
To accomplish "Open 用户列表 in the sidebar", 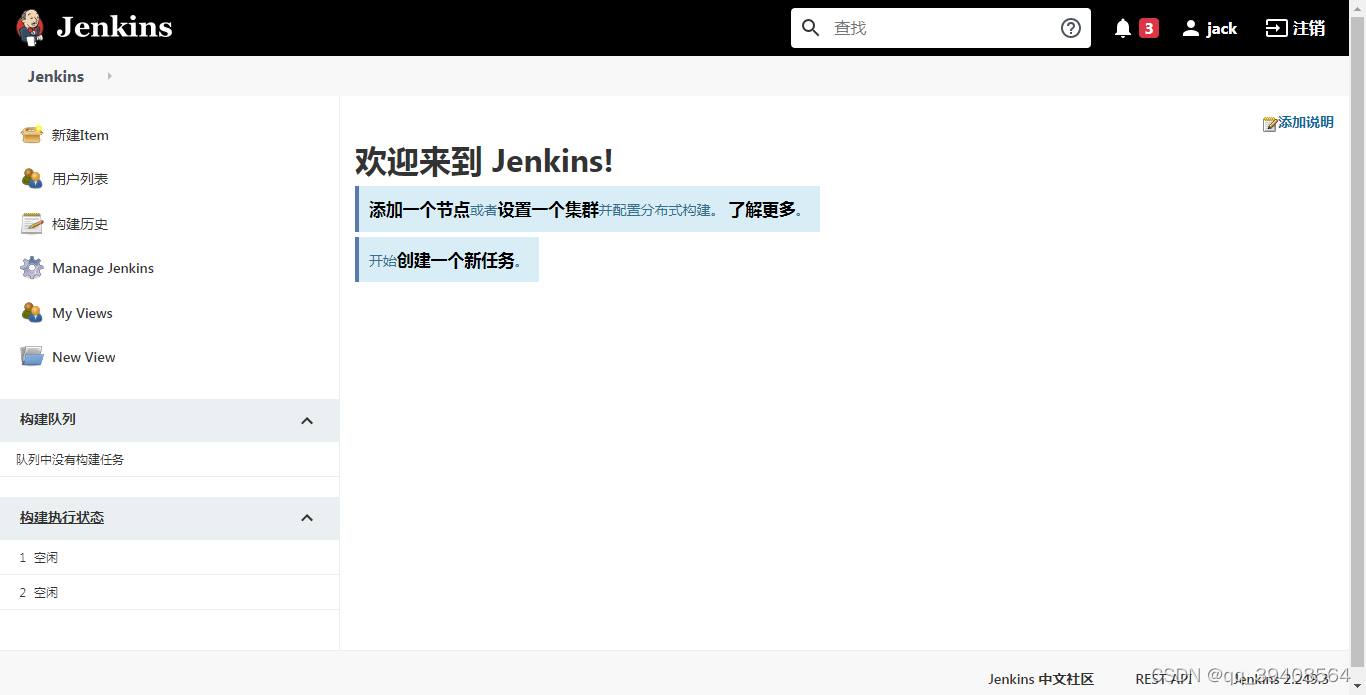I will click(80, 179).
